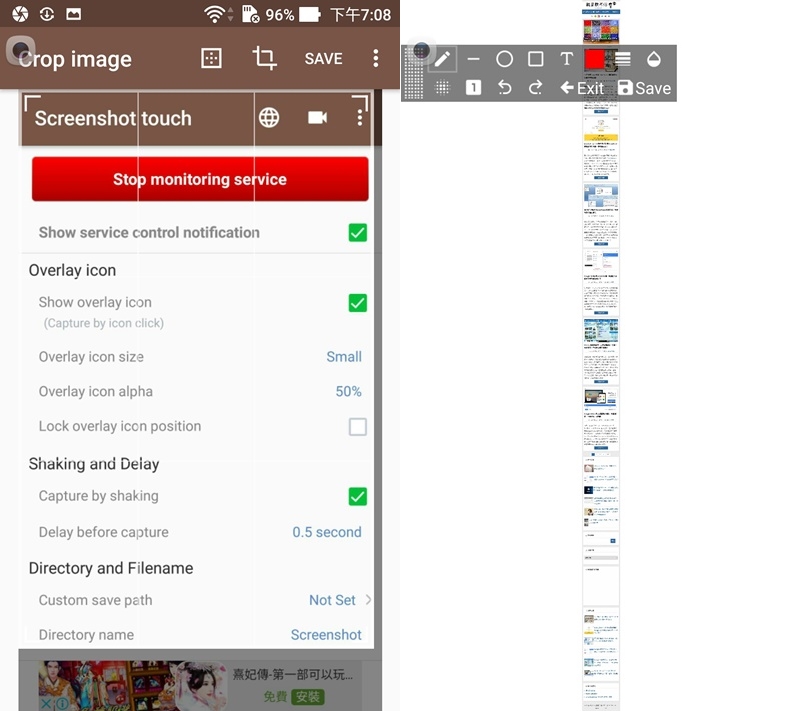This screenshot has width=801, height=711.
Task: Change Overlay icon size from Small
Action: tap(344, 357)
